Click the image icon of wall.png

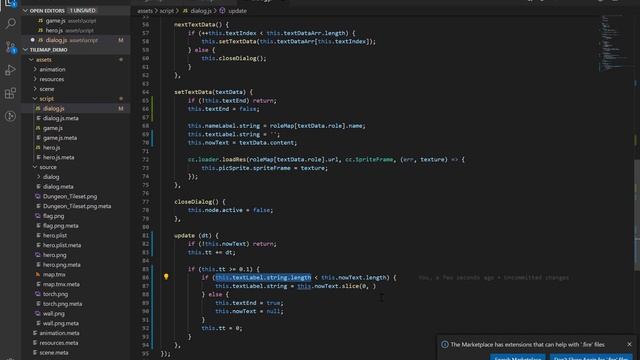[38, 314]
